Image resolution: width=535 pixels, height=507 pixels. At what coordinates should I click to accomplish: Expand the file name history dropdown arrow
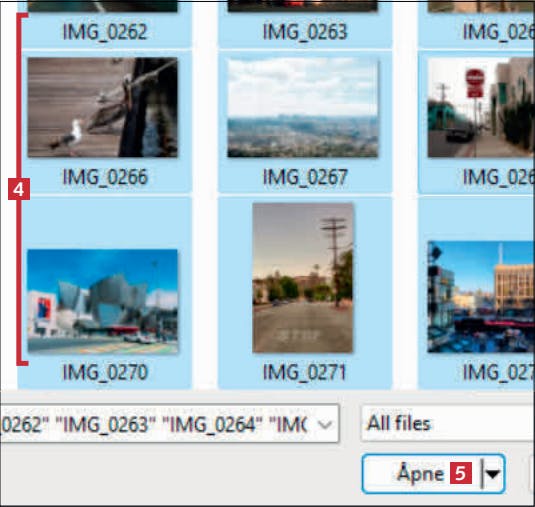(324, 424)
